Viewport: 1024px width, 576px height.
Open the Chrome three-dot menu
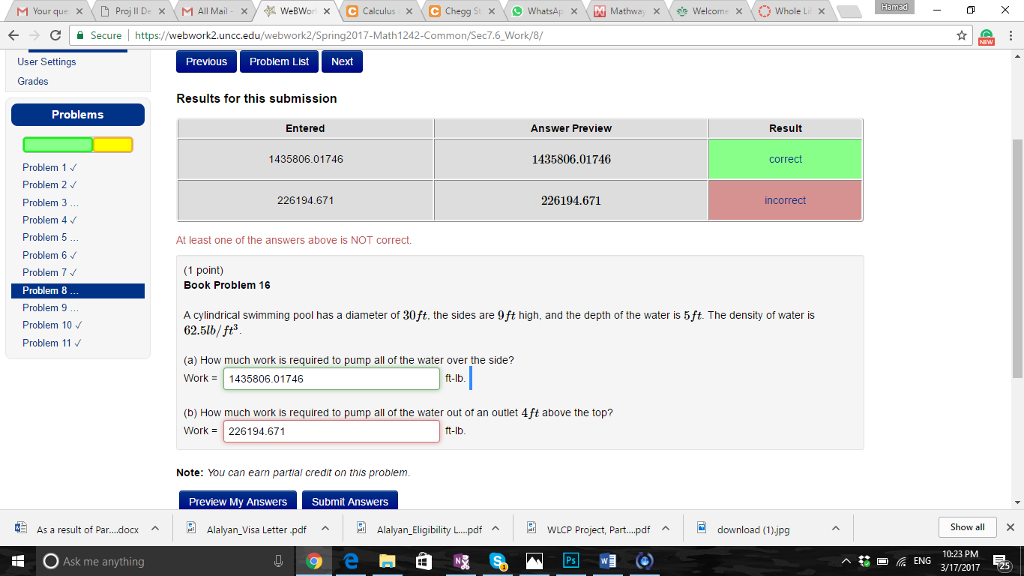coord(1013,33)
